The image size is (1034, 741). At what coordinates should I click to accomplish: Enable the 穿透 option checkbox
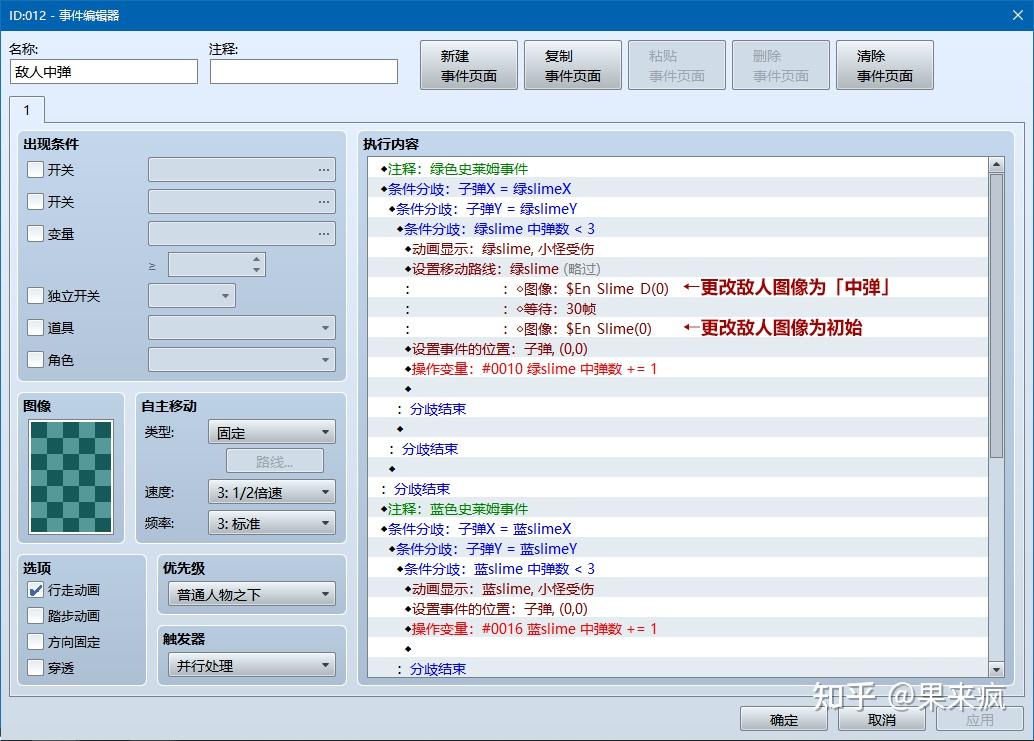[37, 668]
